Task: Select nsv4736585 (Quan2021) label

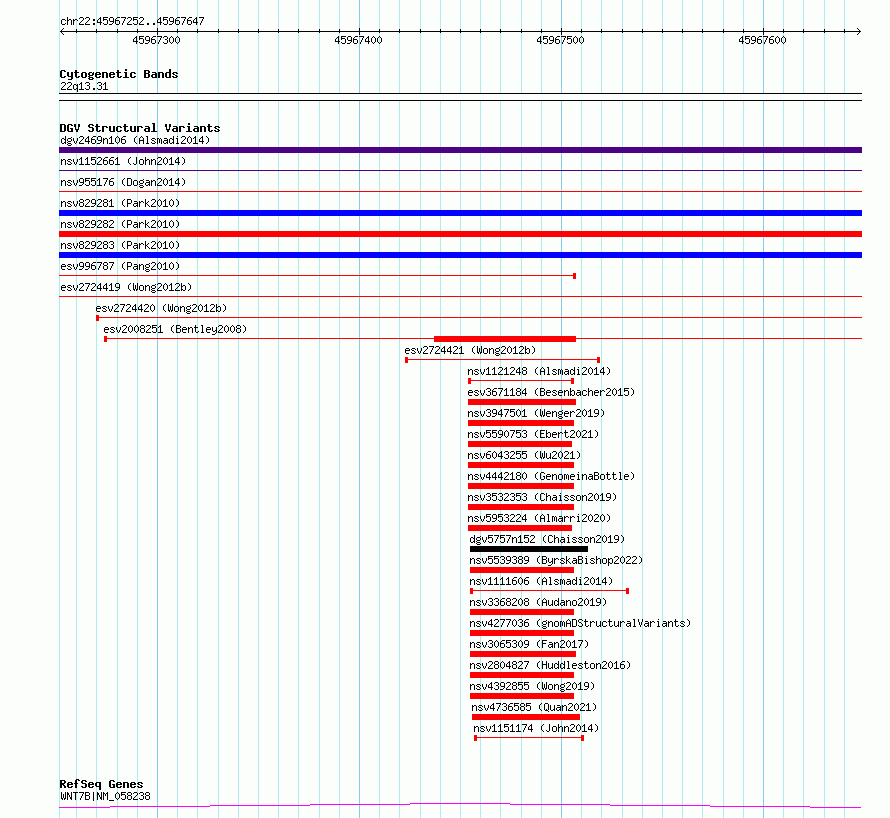Action: point(534,707)
